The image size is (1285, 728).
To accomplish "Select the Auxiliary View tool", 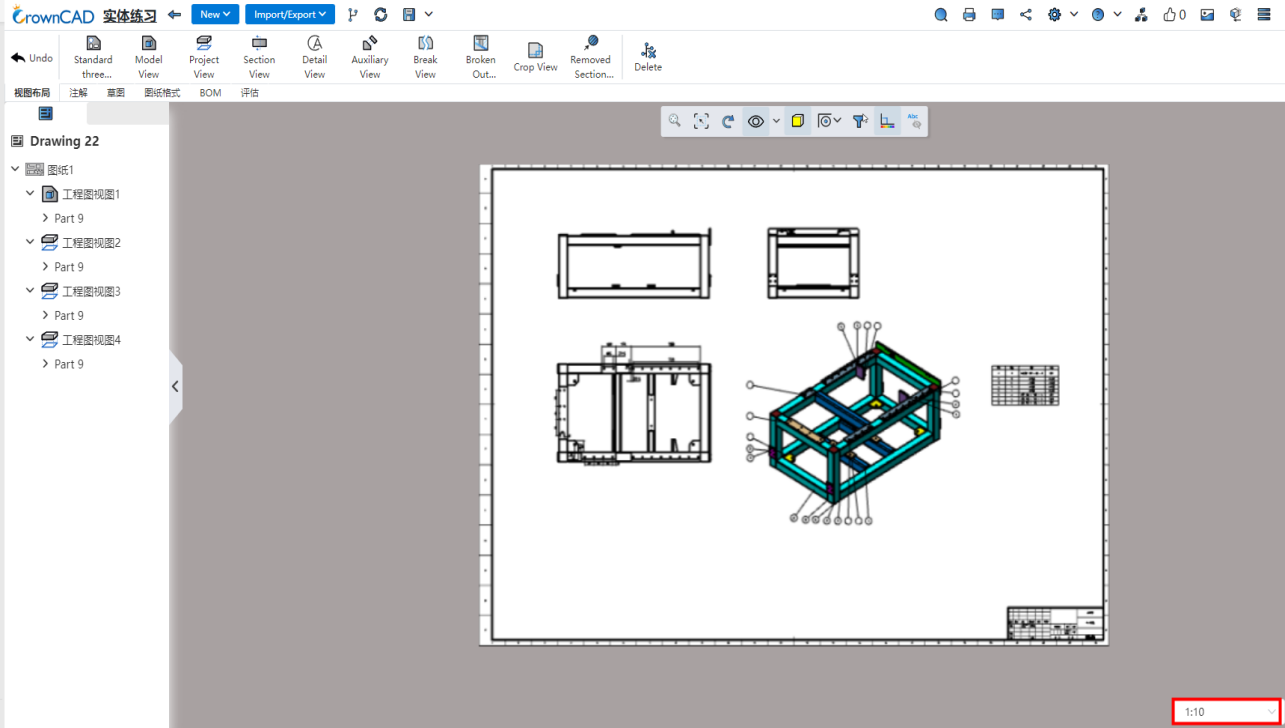I will pyautogui.click(x=370, y=58).
